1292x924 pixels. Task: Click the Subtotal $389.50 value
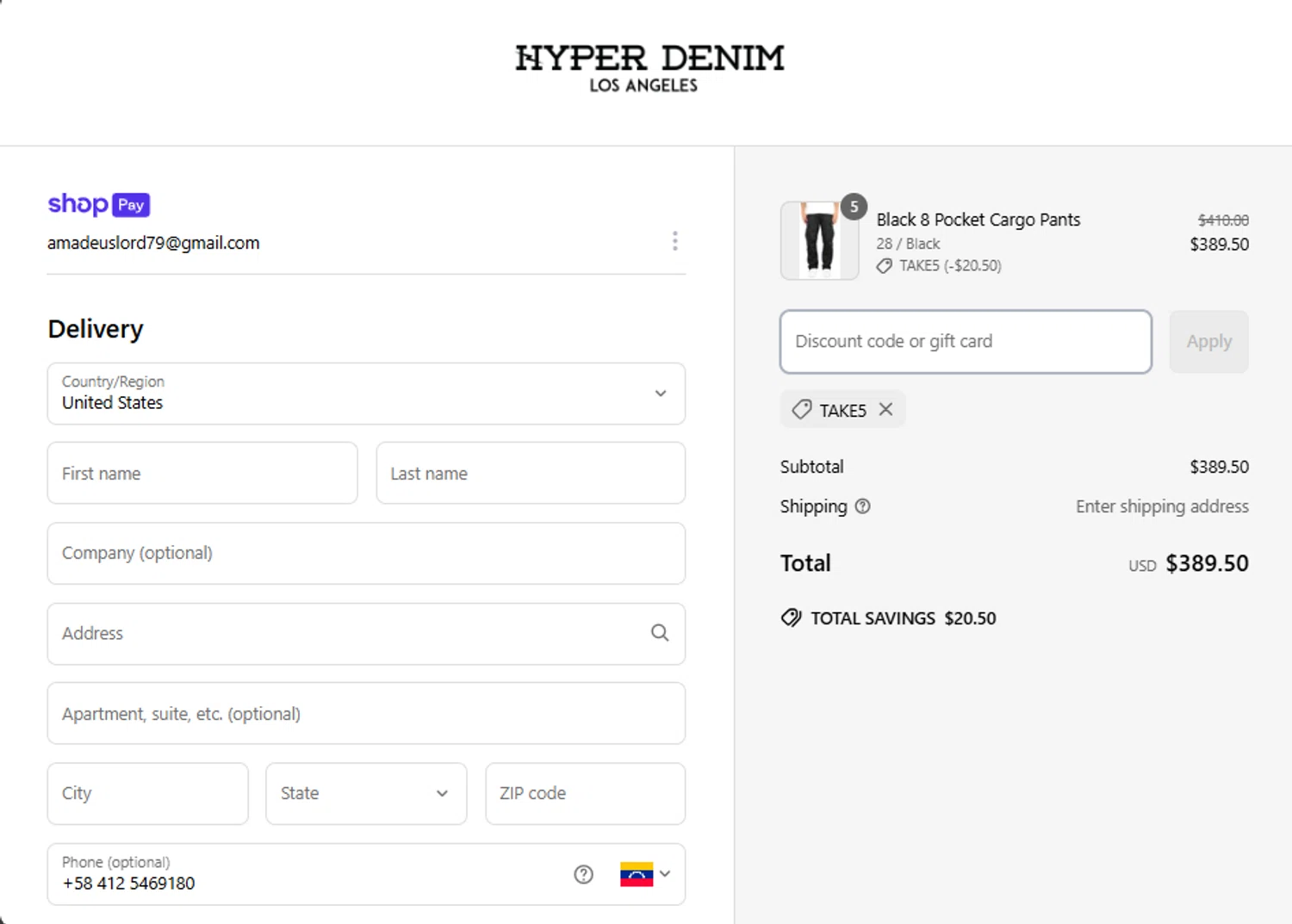point(1219,467)
